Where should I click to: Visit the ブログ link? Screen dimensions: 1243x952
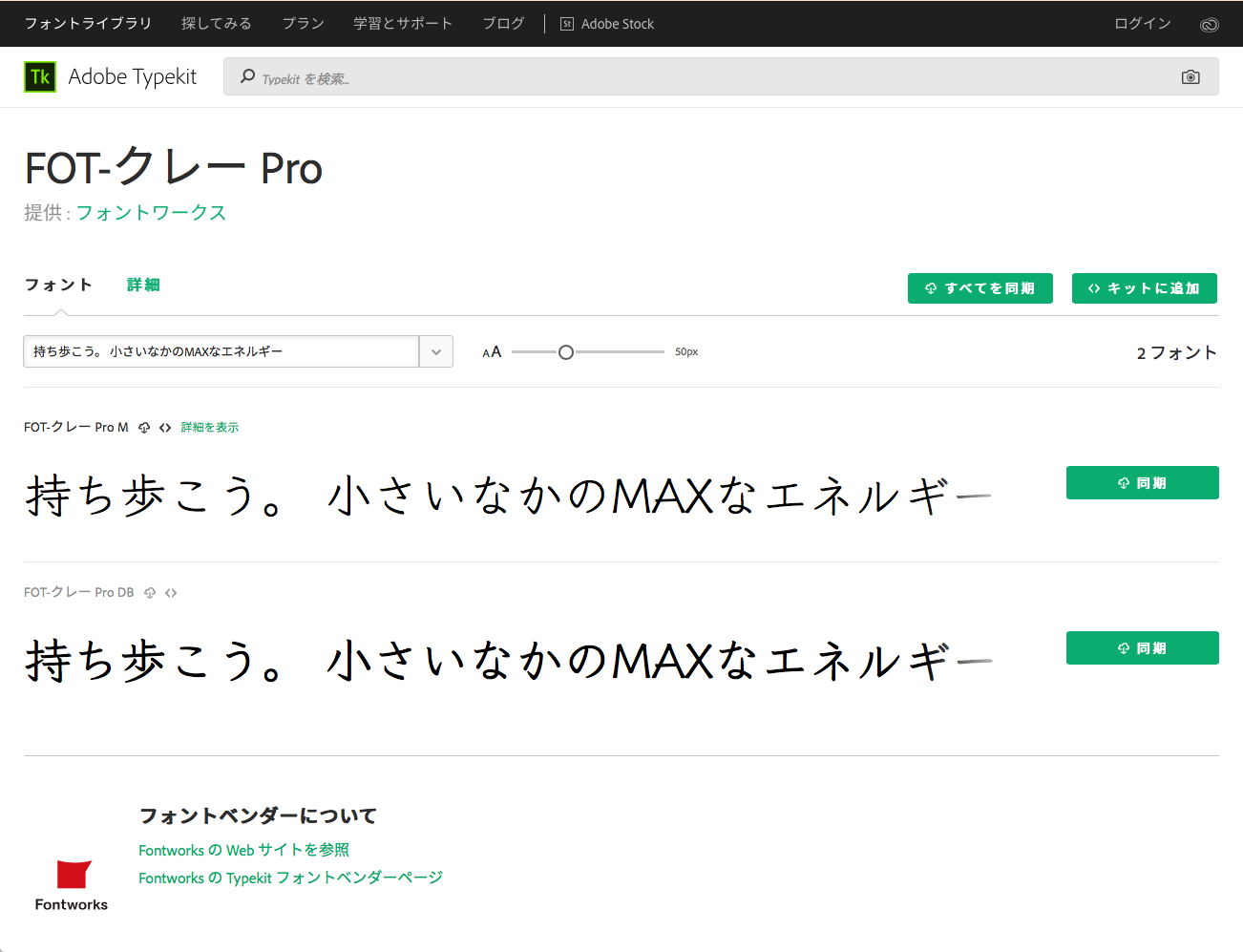point(503,23)
